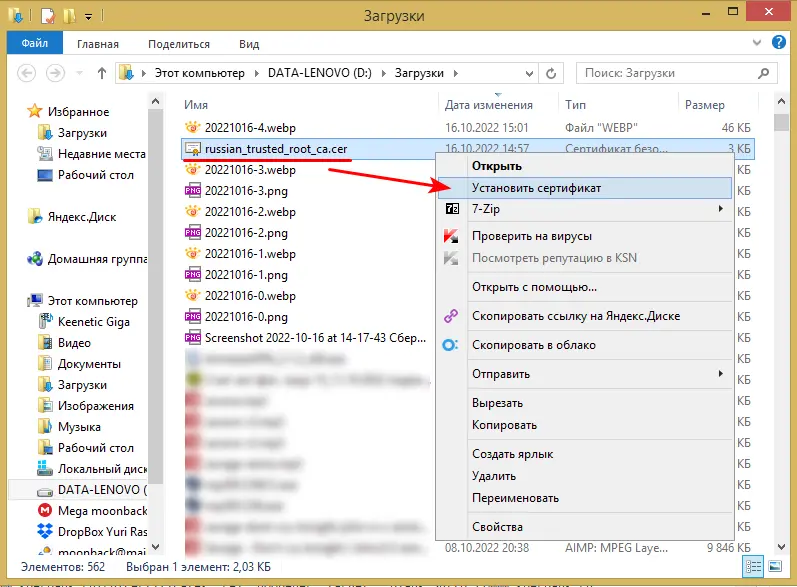Select Изображения in the sidebar
The image size is (797, 587).
coord(96,406)
